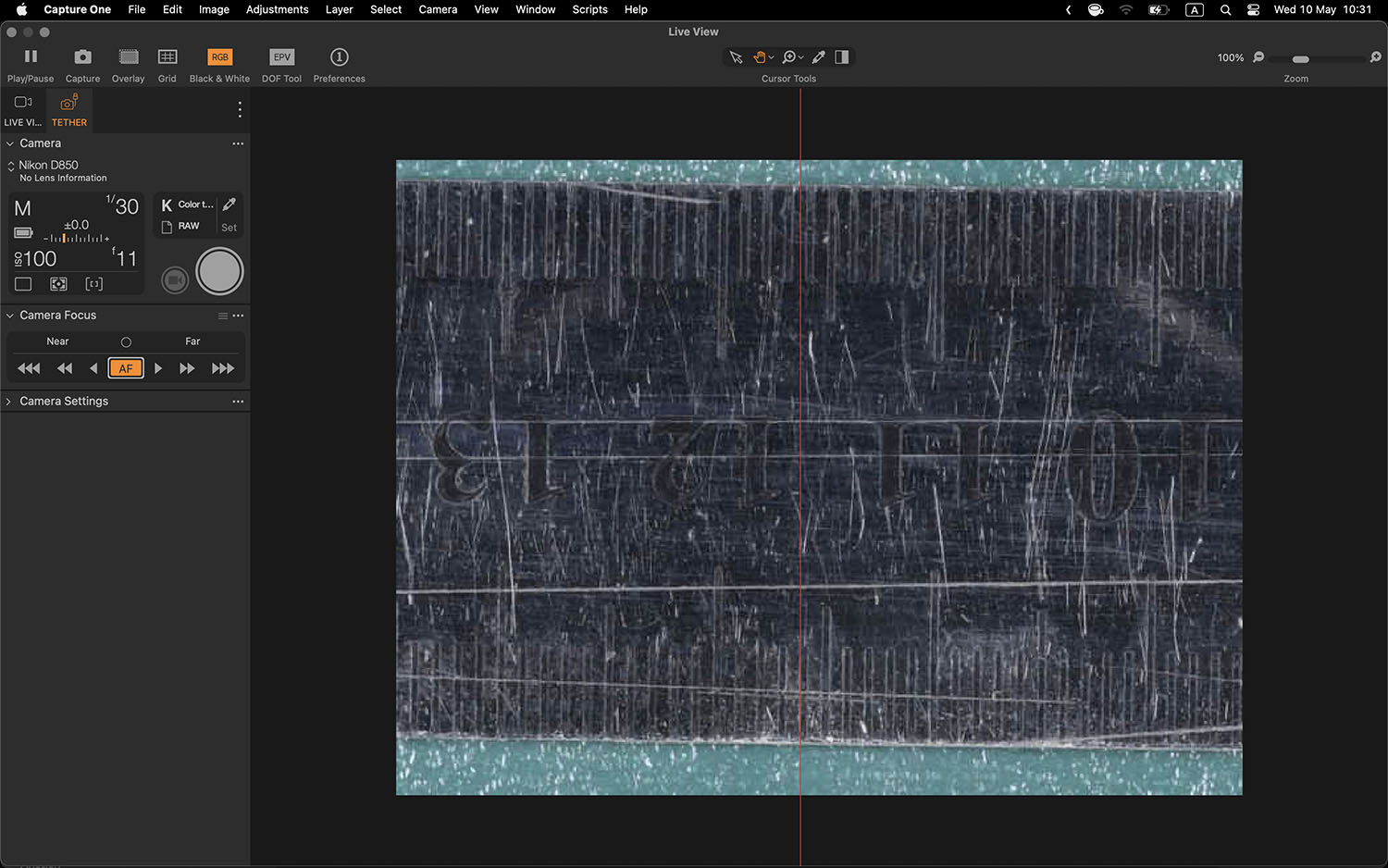This screenshot has height=868, width=1388.
Task: Move focus farther by small step
Action: click(158, 368)
